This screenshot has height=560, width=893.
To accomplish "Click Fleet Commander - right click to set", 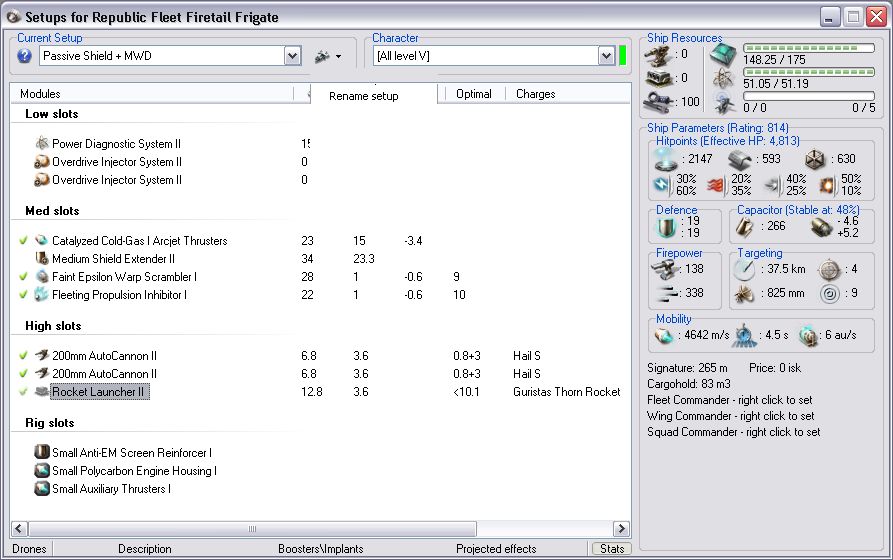I will coord(730,400).
